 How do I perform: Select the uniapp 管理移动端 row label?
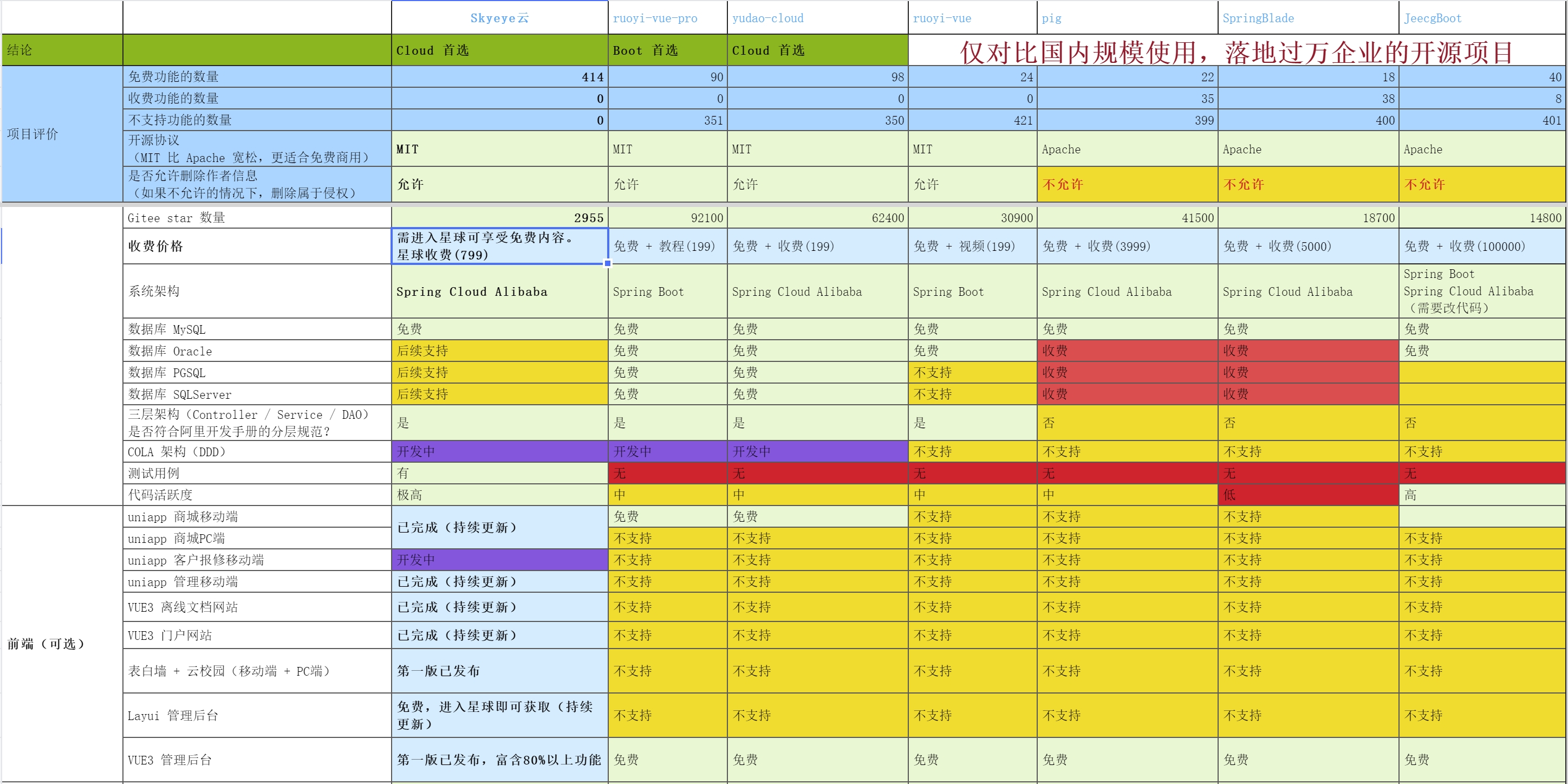coord(257,581)
